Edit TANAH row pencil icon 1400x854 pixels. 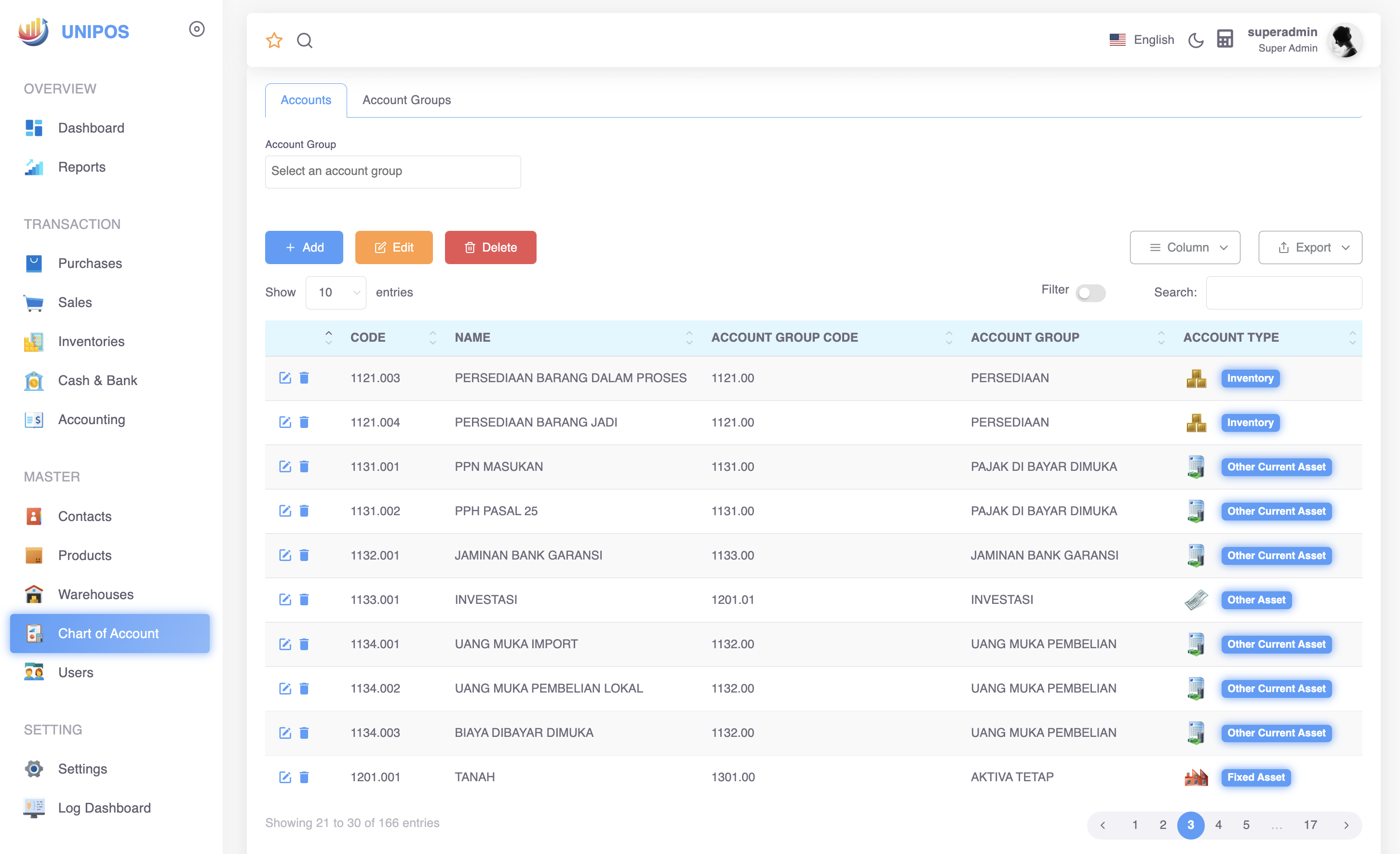285,777
